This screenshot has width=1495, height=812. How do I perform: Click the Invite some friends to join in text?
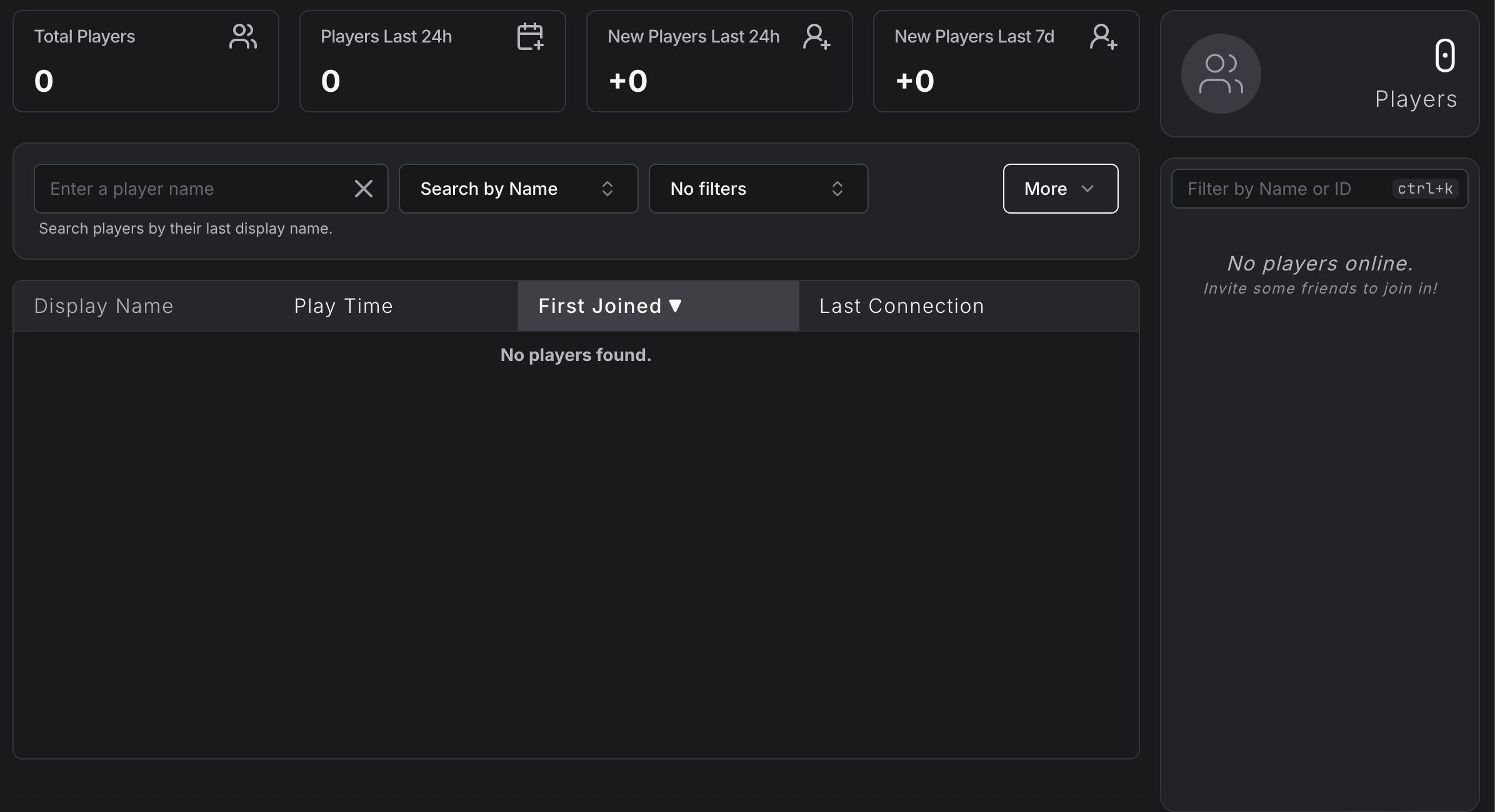(x=1320, y=288)
